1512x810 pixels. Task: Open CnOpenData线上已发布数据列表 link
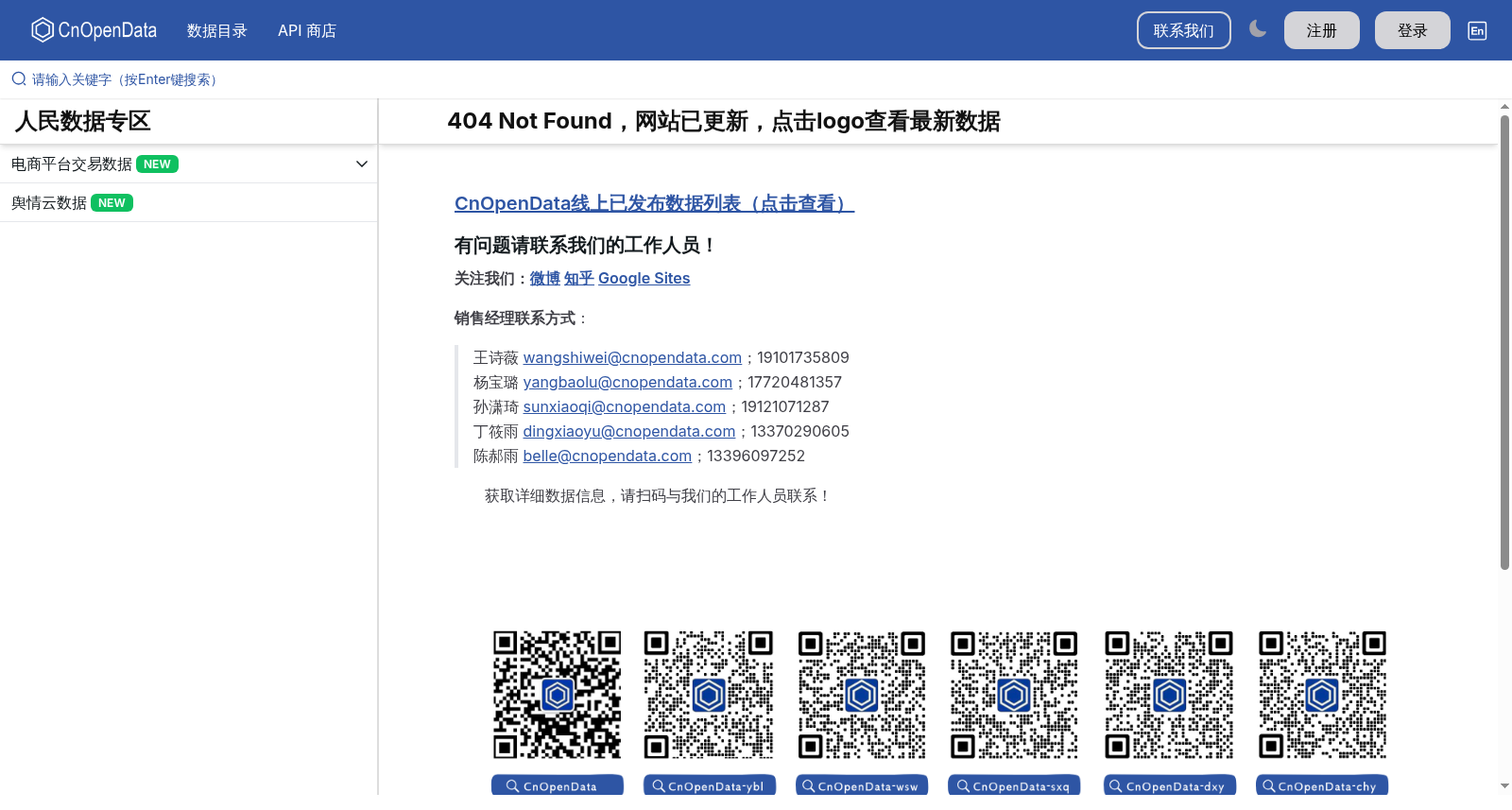654,203
